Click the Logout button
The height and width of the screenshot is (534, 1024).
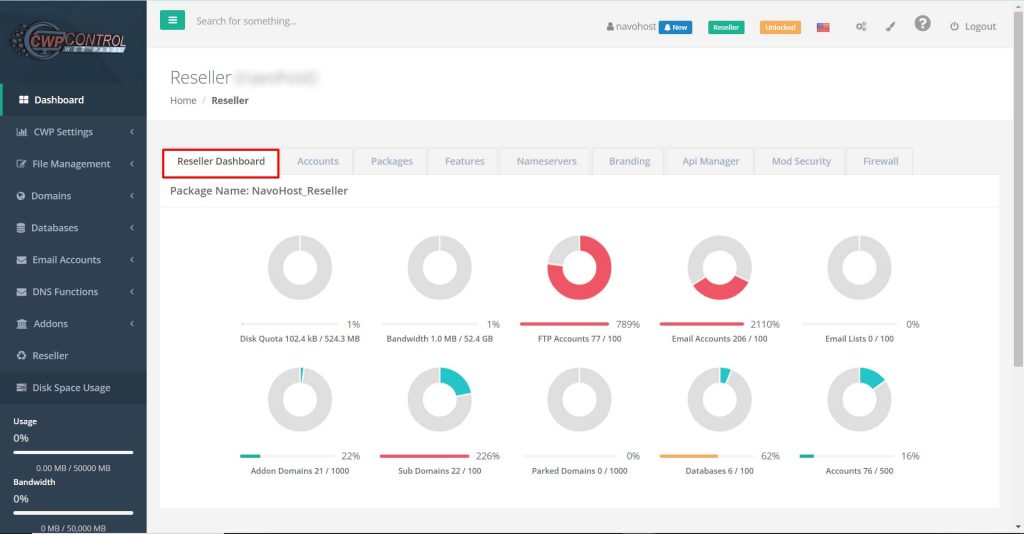click(972, 27)
